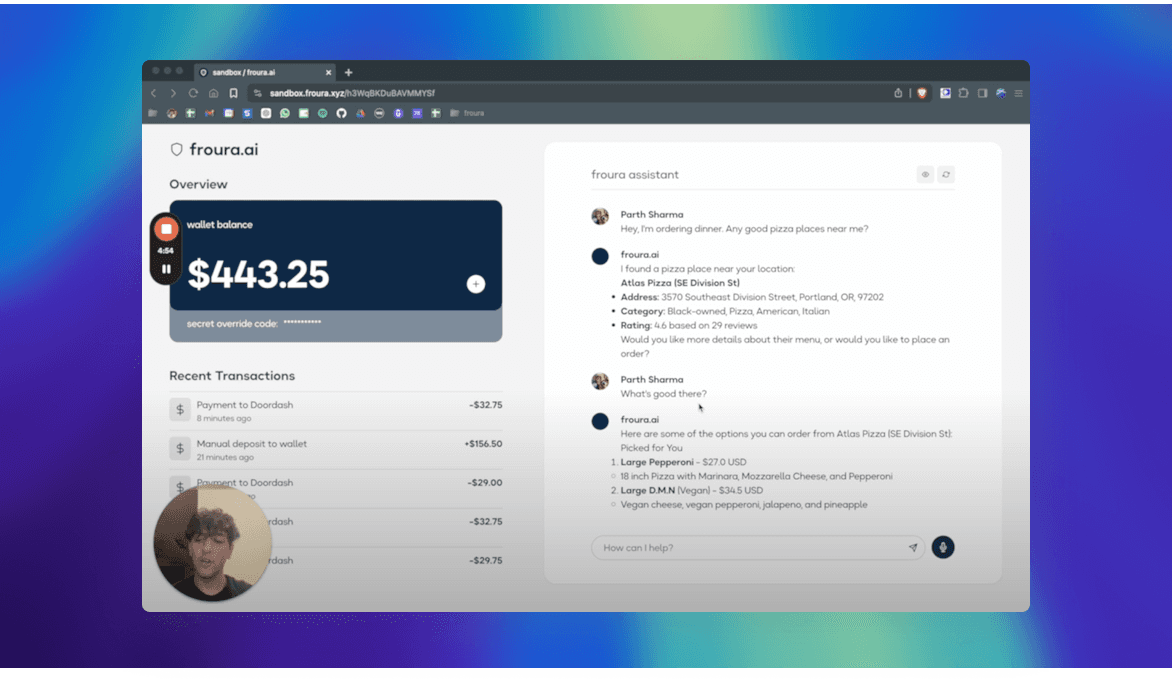
Task: Click the +$156.50 deposit amount
Action: pos(483,444)
